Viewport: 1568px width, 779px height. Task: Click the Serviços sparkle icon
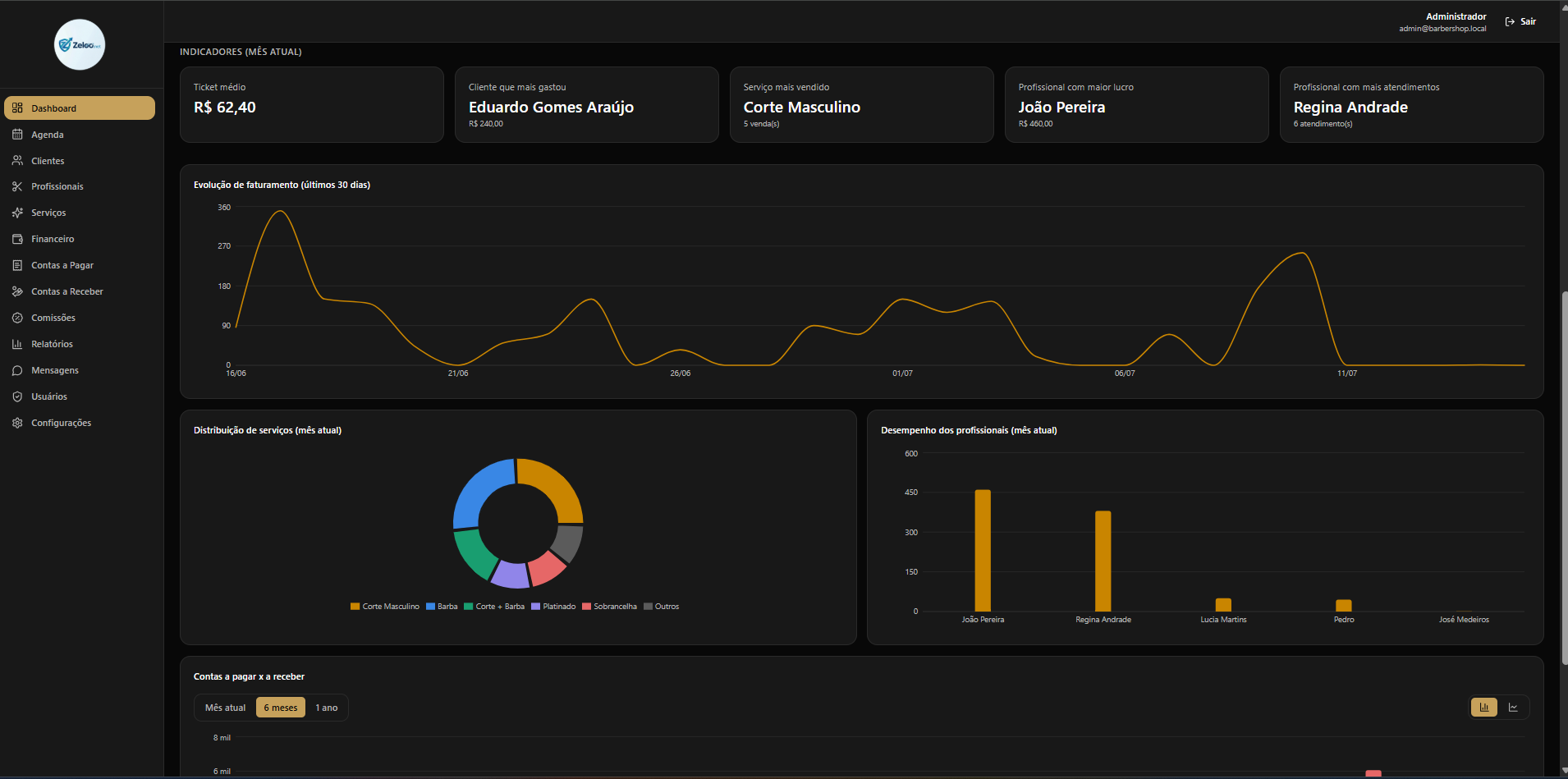(x=17, y=213)
